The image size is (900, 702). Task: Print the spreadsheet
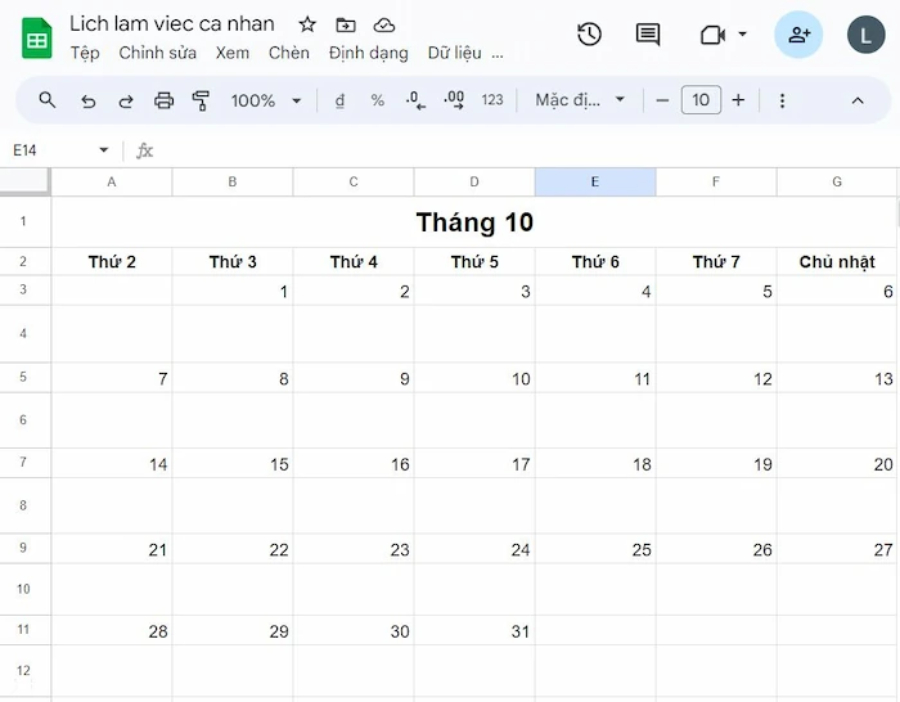point(164,100)
